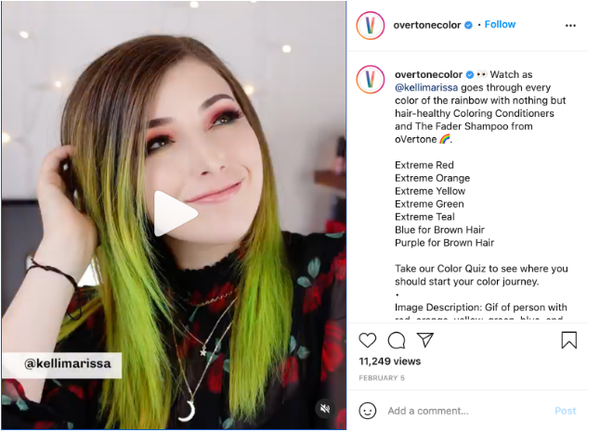Viewport: 600px width, 432px height.
Task: Click the verified badge next to header username
Action: coord(468,25)
